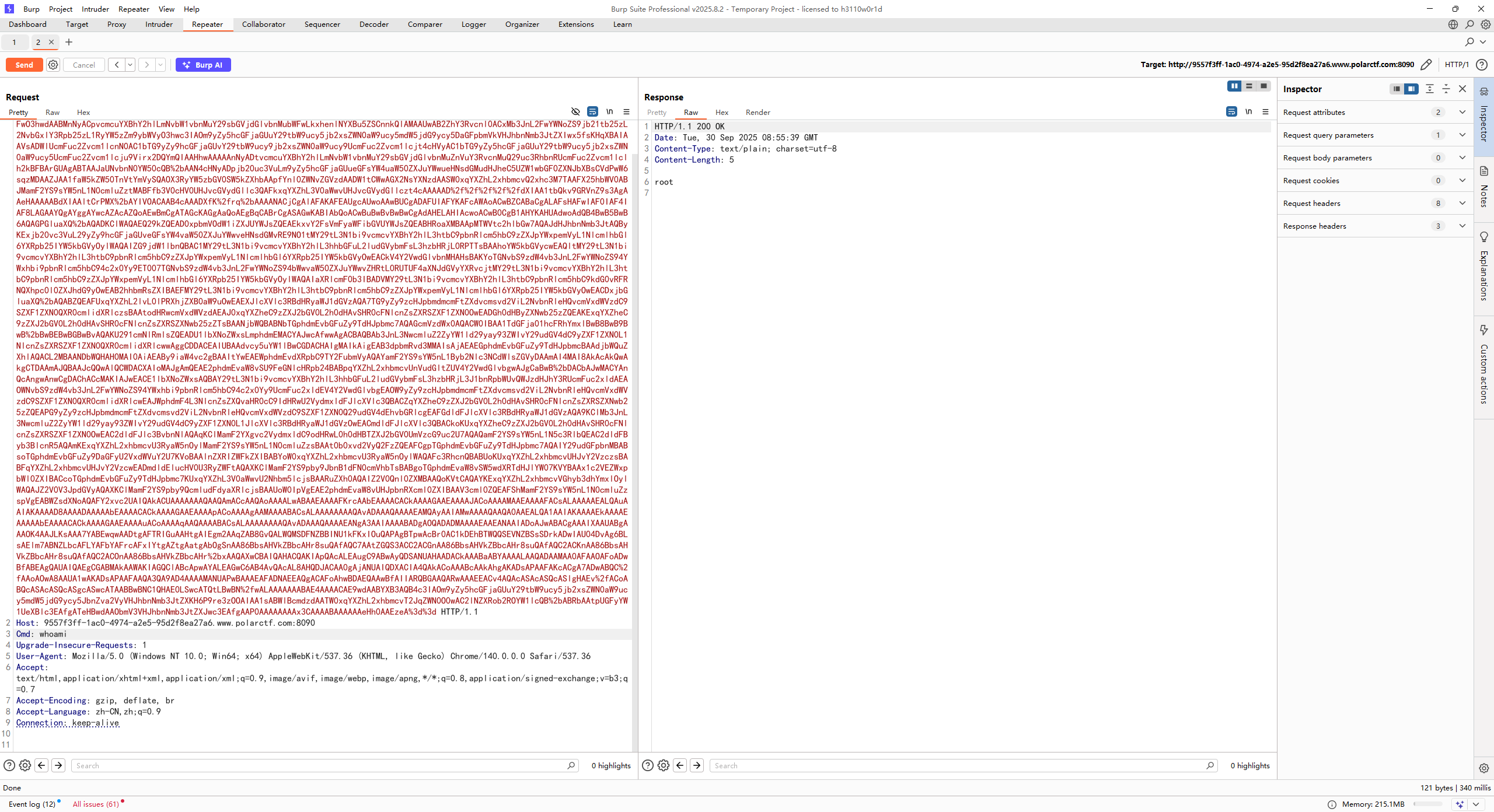Click the request settings gear next to Send
The image size is (1494, 812).
point(53,65)
